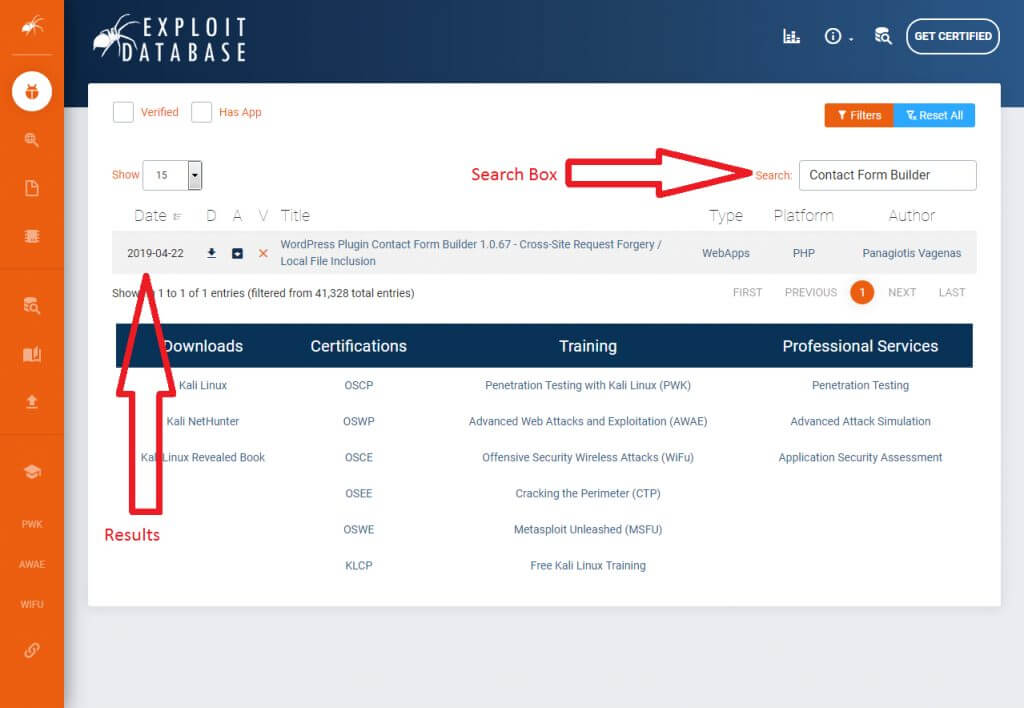Click the Reset All button

934,115
